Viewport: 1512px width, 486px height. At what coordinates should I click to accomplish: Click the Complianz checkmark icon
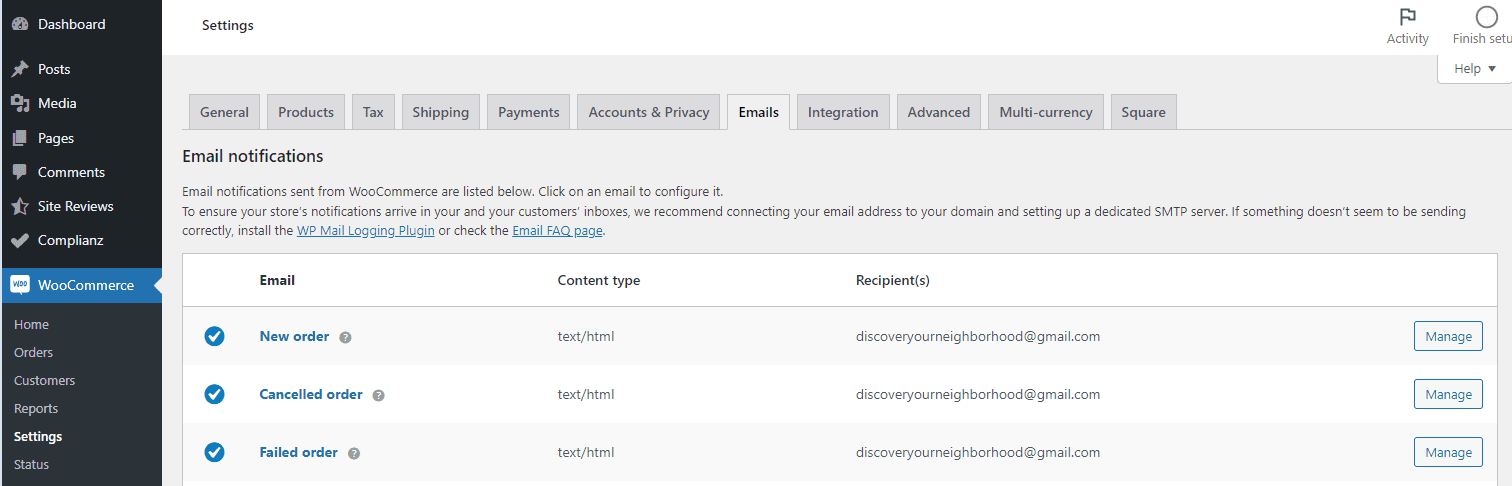[19, 240]
